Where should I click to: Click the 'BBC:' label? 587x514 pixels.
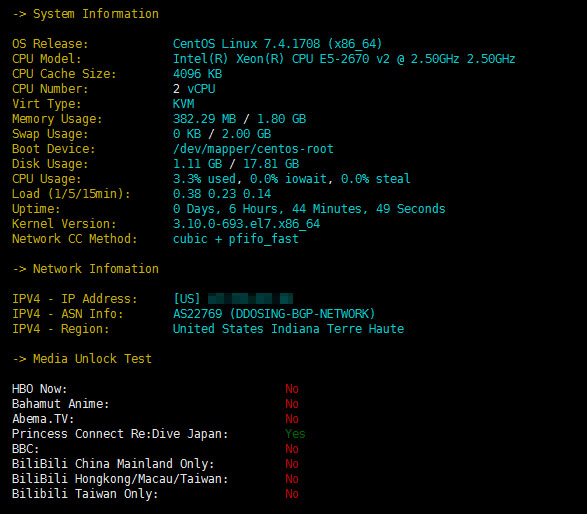pyautogui.click(x=26, y=448)
